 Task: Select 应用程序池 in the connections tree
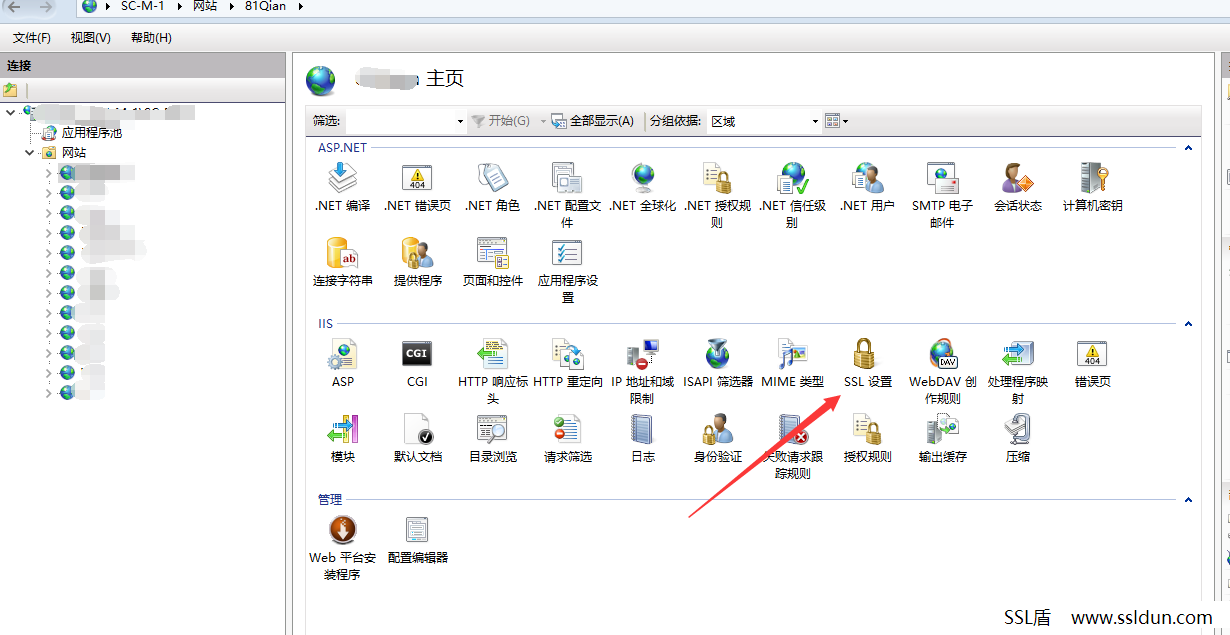pyautogui.click(x=91, y=132)
